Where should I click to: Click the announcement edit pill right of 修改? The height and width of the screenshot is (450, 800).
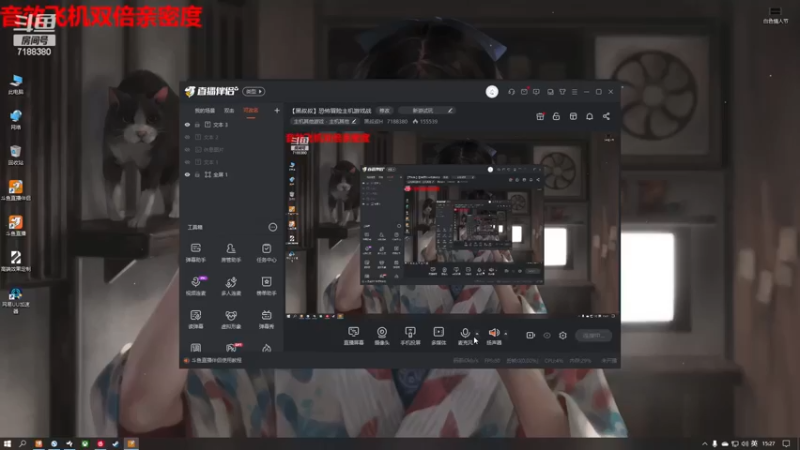[427, 111]
